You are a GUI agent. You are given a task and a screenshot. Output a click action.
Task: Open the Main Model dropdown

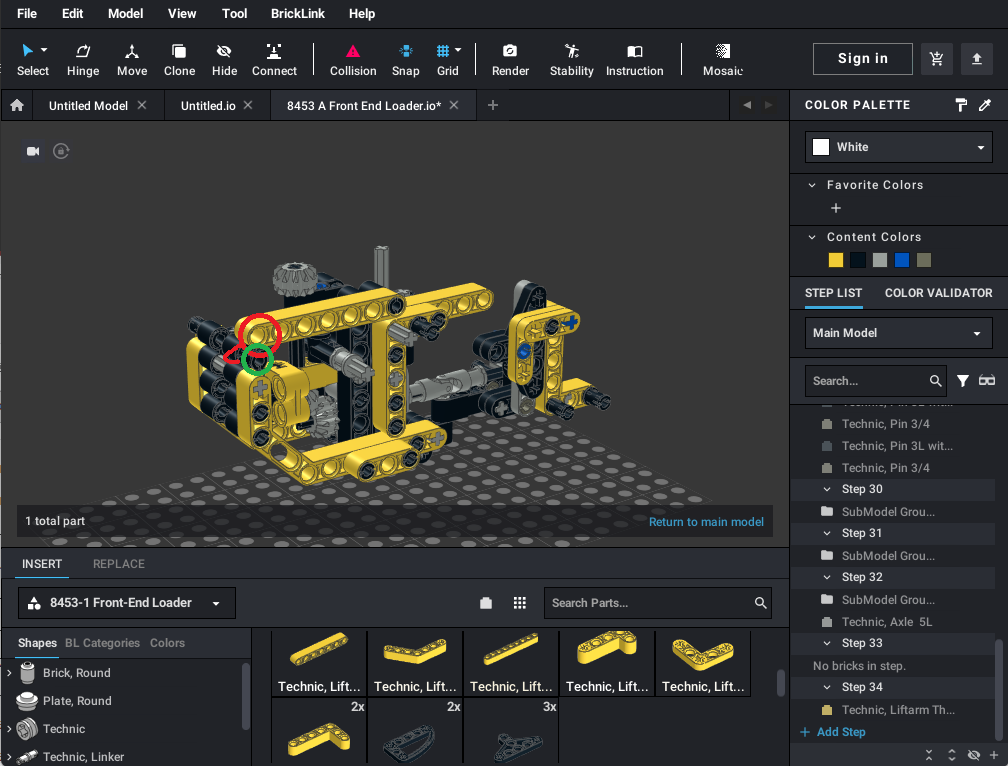[x=899, y=333]
